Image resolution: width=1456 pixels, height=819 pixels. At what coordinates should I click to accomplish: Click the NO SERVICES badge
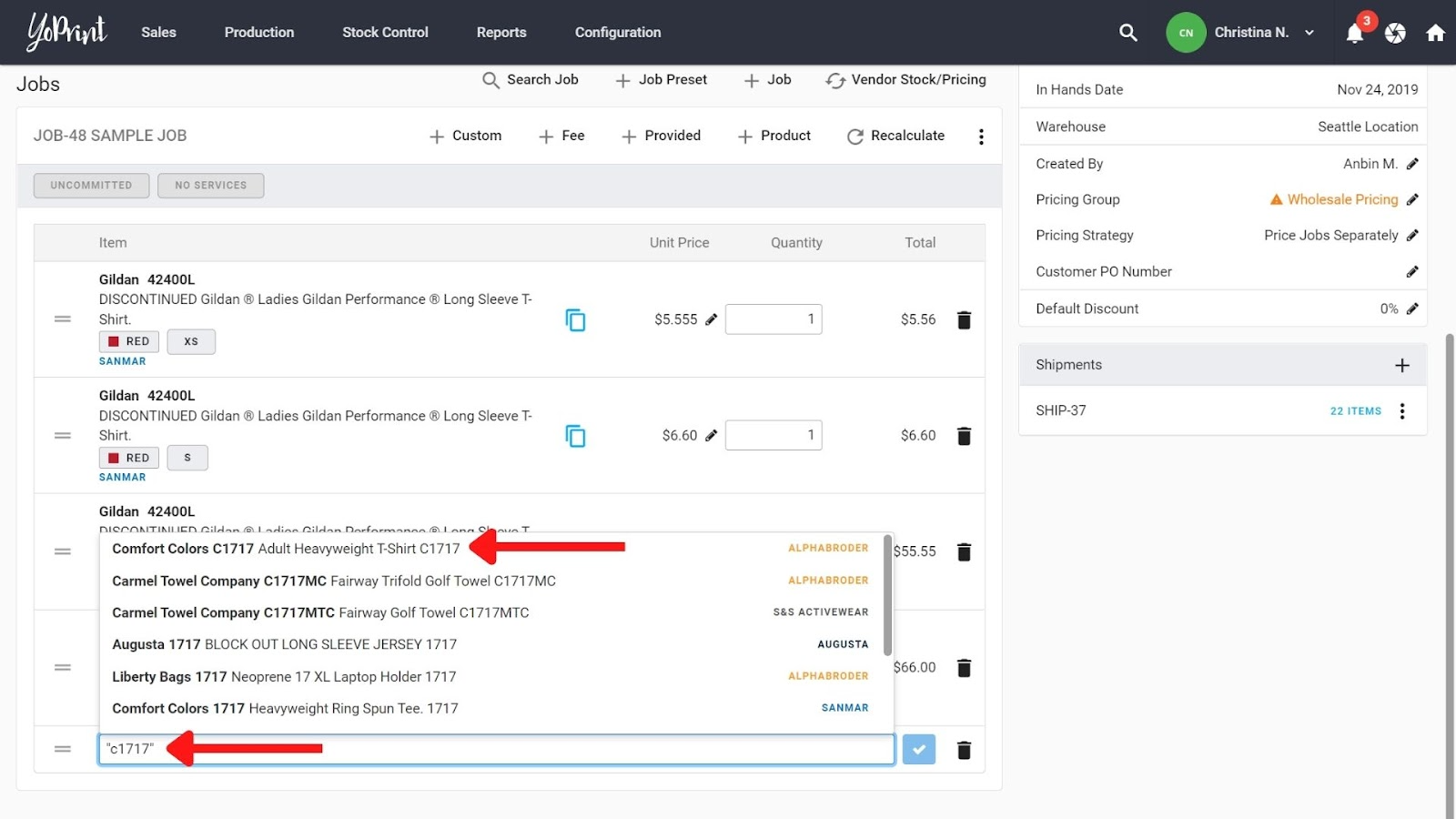(x=211, y=186)
